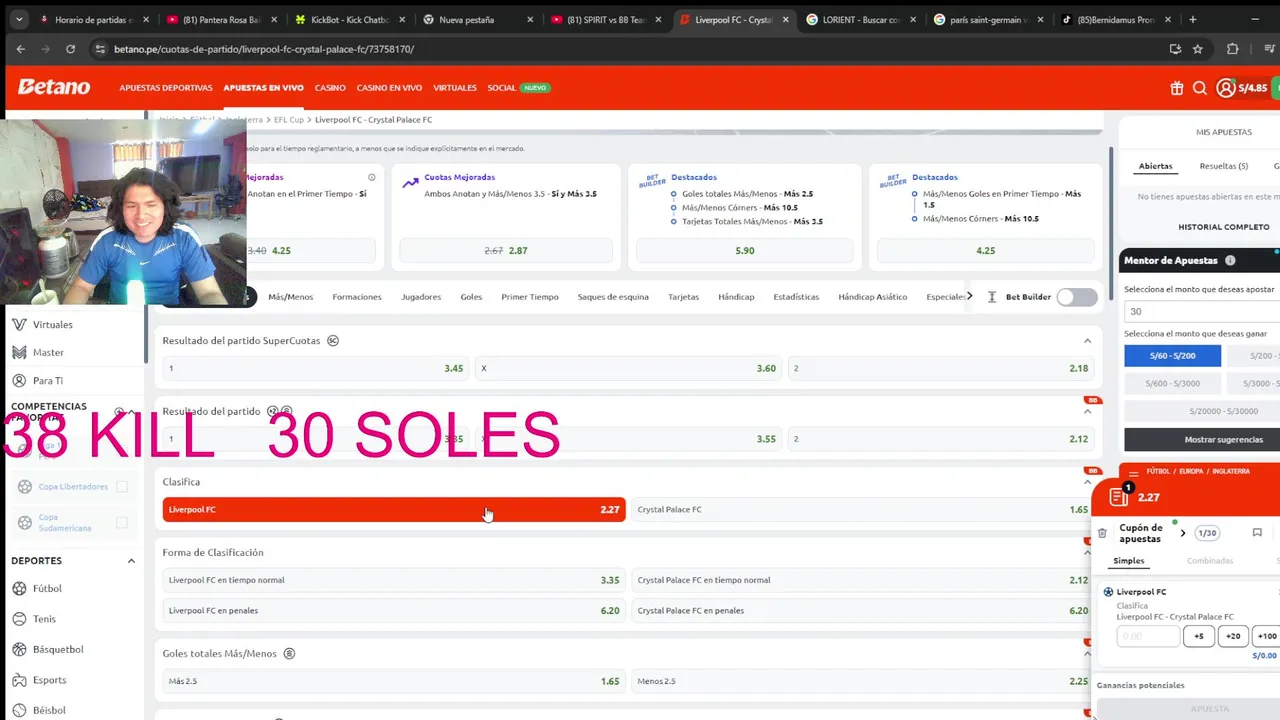This screenshot has width=1280, height=720.
Task: Click the Béisbol icon in sidebar
Action: 19,710
